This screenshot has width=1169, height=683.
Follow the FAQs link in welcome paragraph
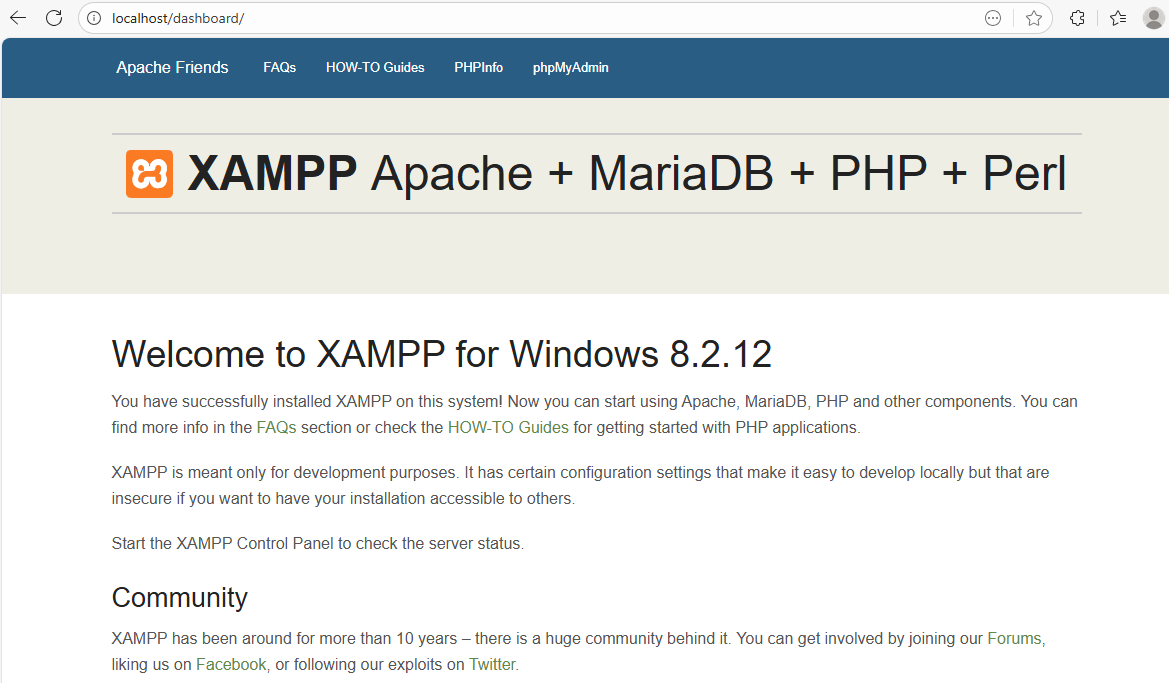pos(276,427)
